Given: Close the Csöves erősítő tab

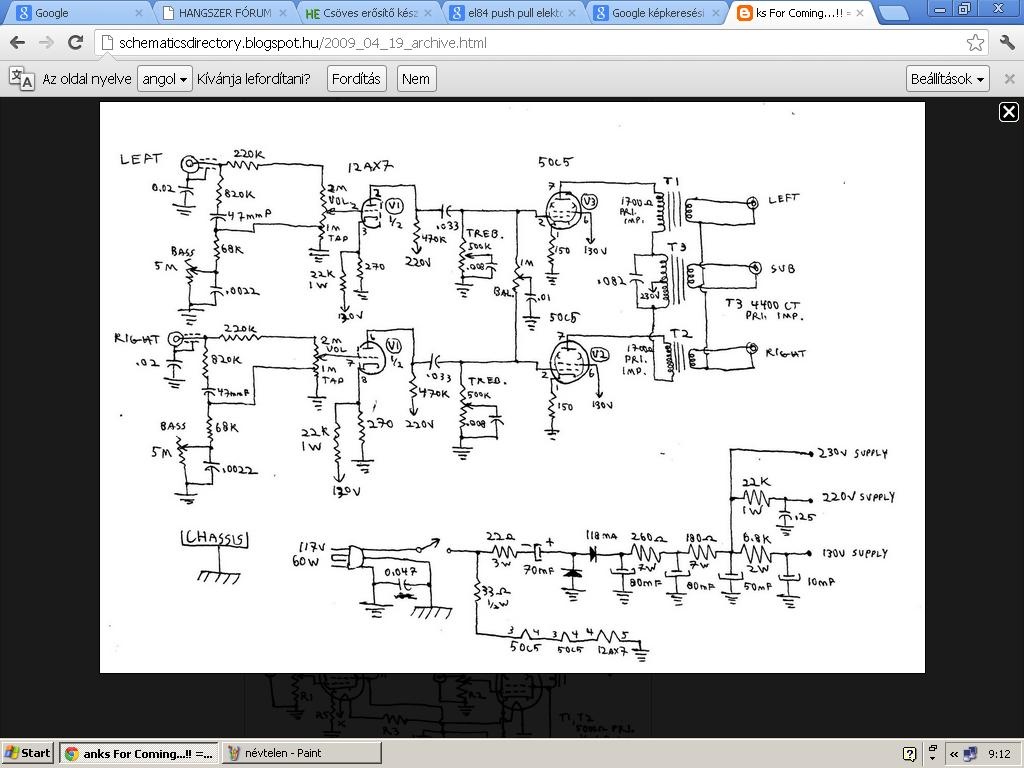Looking at the screenshot, I should [428, 12].
